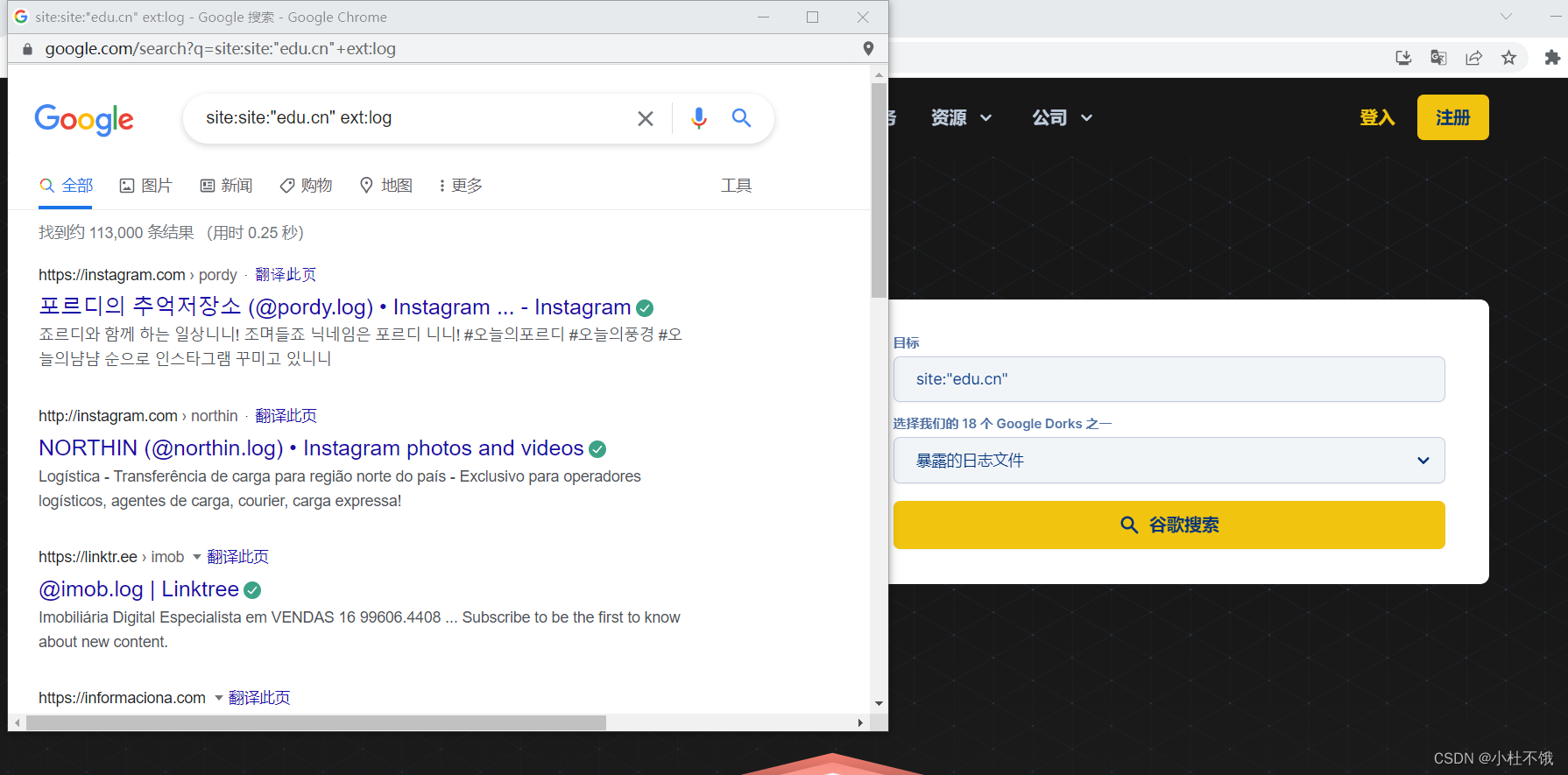Click the lock icon in address bar
Image resolution: width=1568 pixels, height=775 pixels.
[27, 49]
